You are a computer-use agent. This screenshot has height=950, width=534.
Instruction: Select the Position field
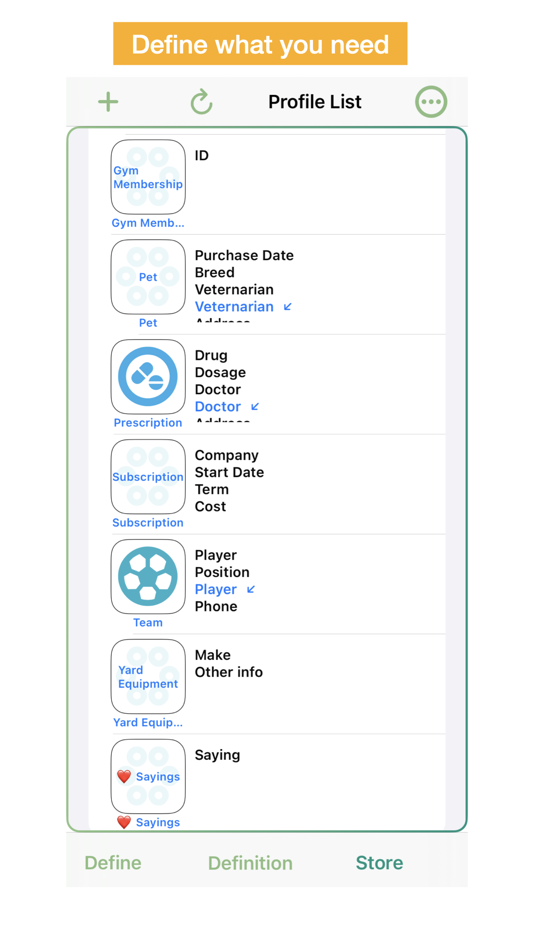pyautogui.click(x=222, y=573)
